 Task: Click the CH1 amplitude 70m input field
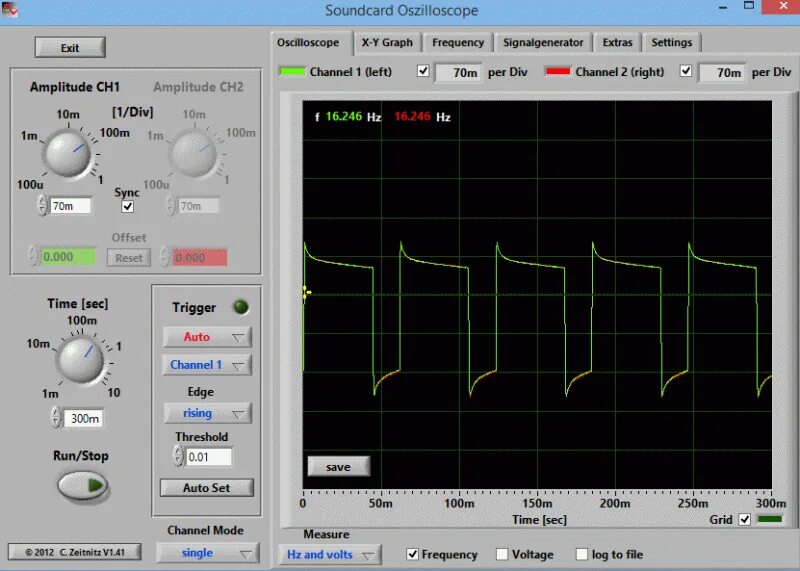click(x=70, y=206)
